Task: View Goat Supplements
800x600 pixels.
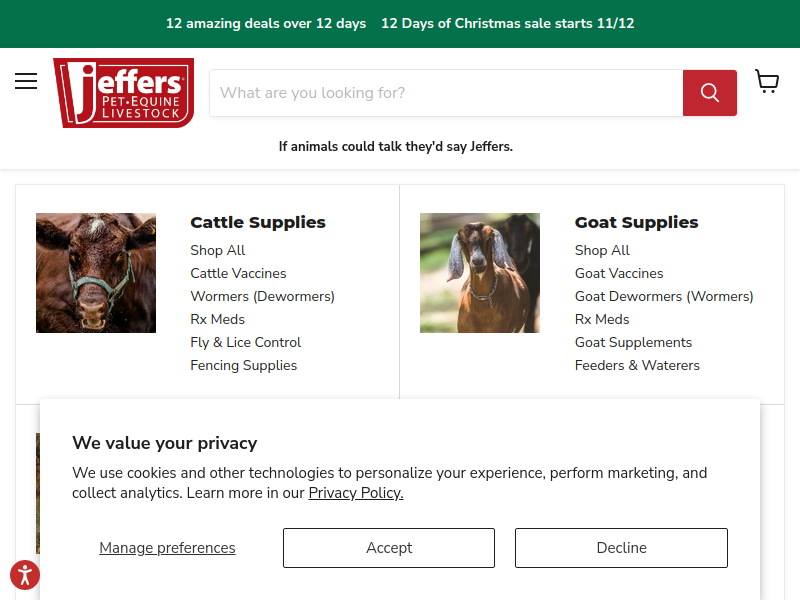Action: tap(633, 342)
